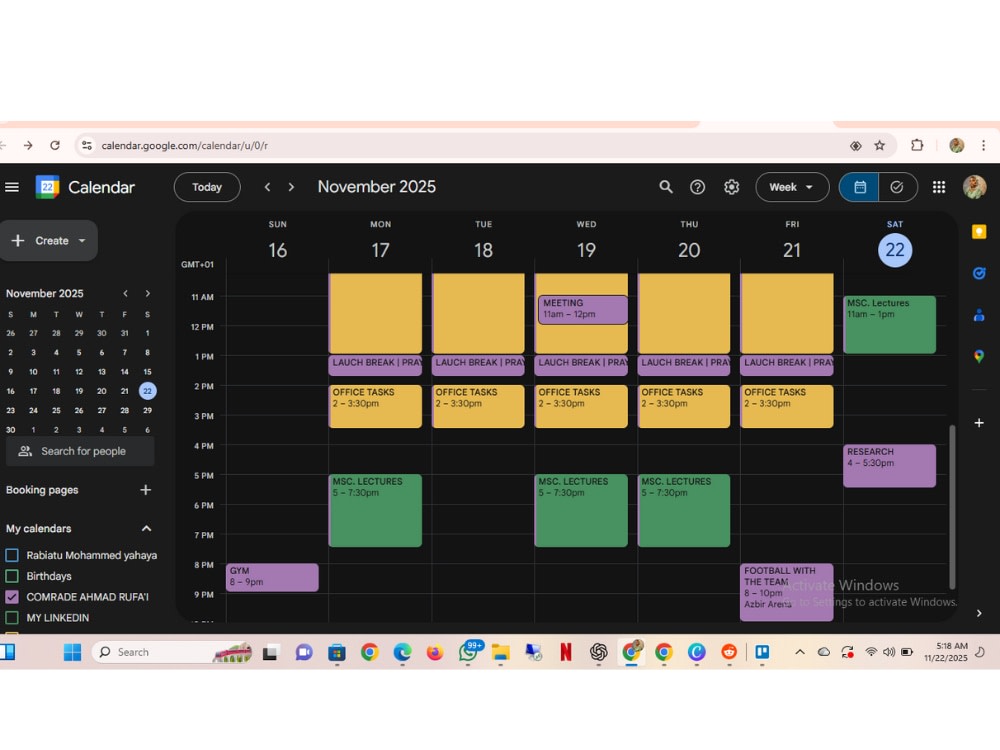The height and width of the screenshot is (750, 1000).
Task: Go to next week arrow
Action: pyautogui.click(x=291, y=187)
